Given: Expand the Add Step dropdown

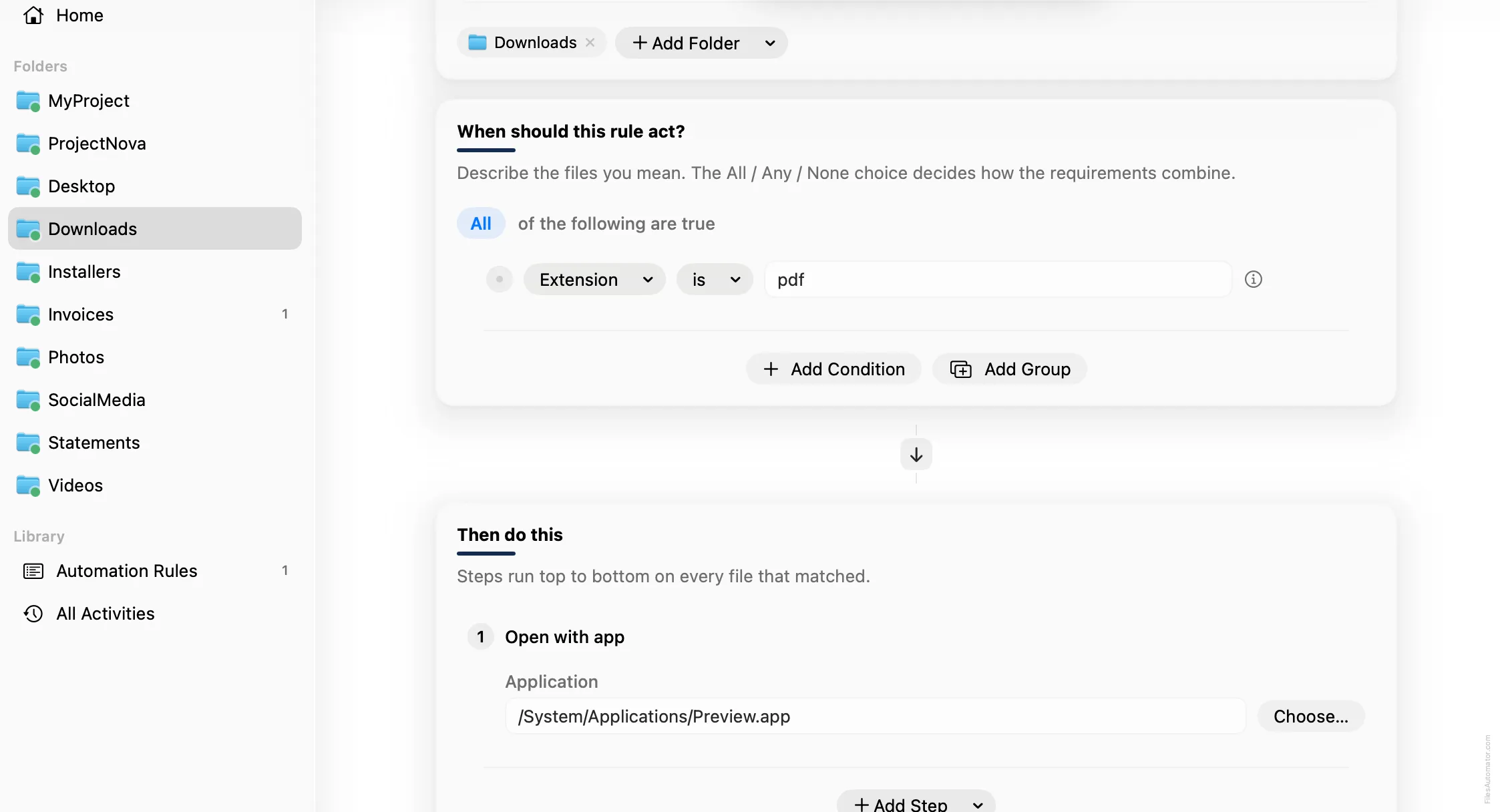Looking at the screenshot, I should 978,805.
